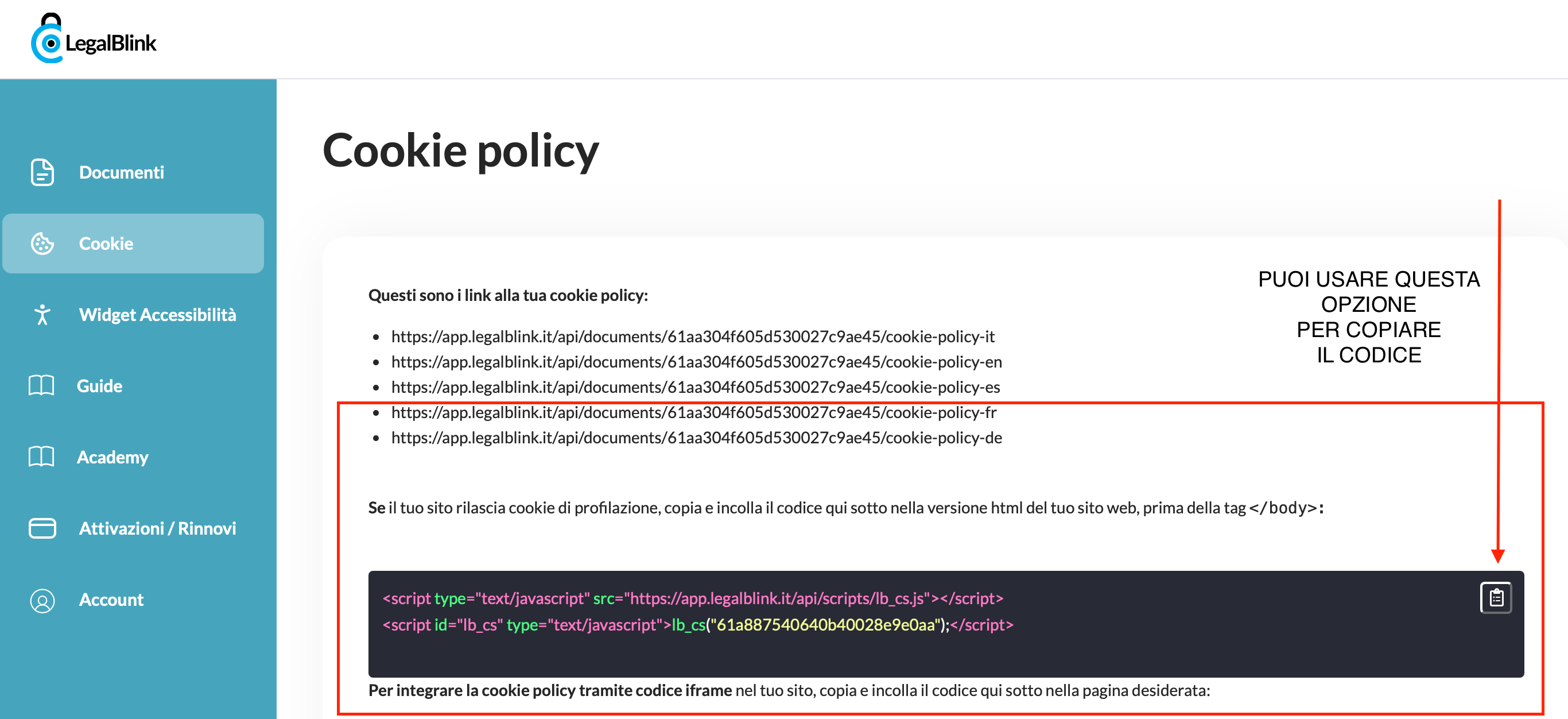Click the Guide book icon
This screenshot has width=1568, height=719.
(41, 386)
